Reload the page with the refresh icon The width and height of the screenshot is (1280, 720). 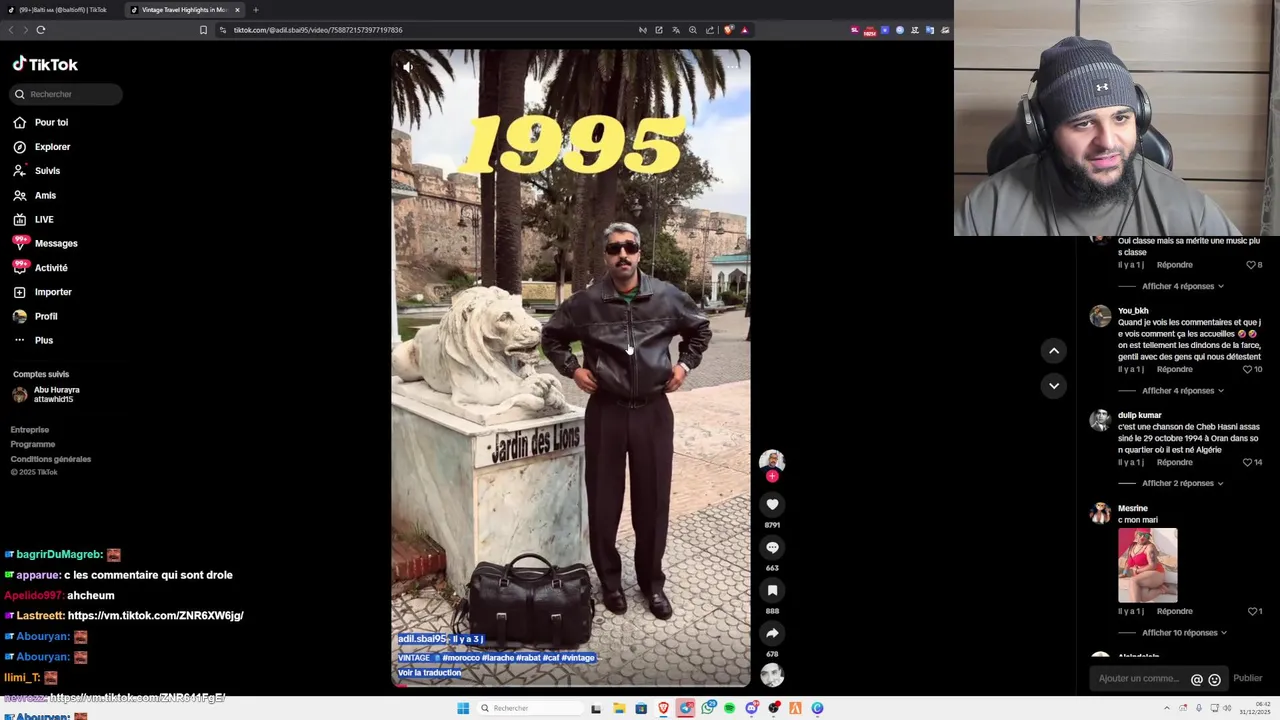(41, 30)
